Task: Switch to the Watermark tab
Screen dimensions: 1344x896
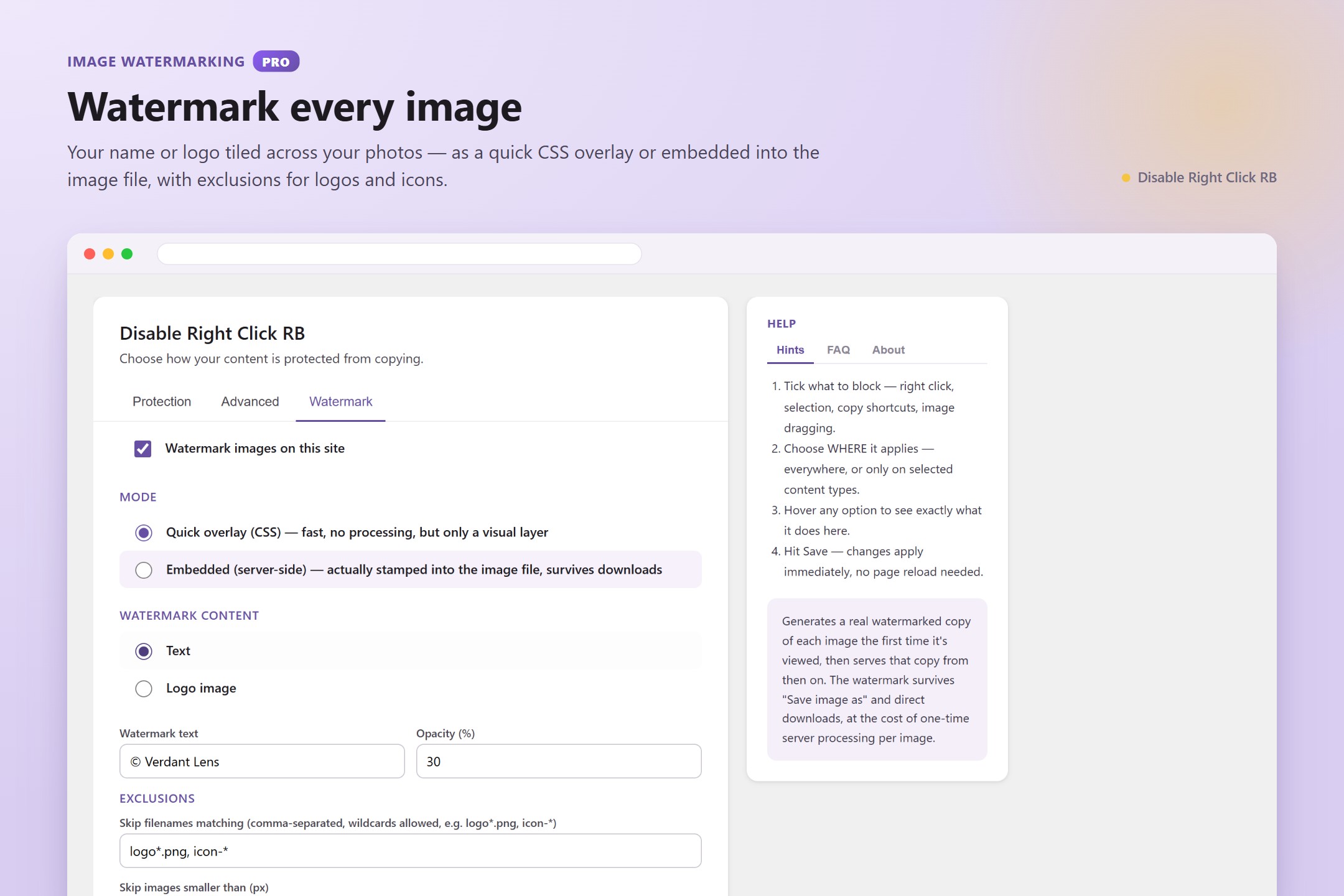Action: click(341, 402)
